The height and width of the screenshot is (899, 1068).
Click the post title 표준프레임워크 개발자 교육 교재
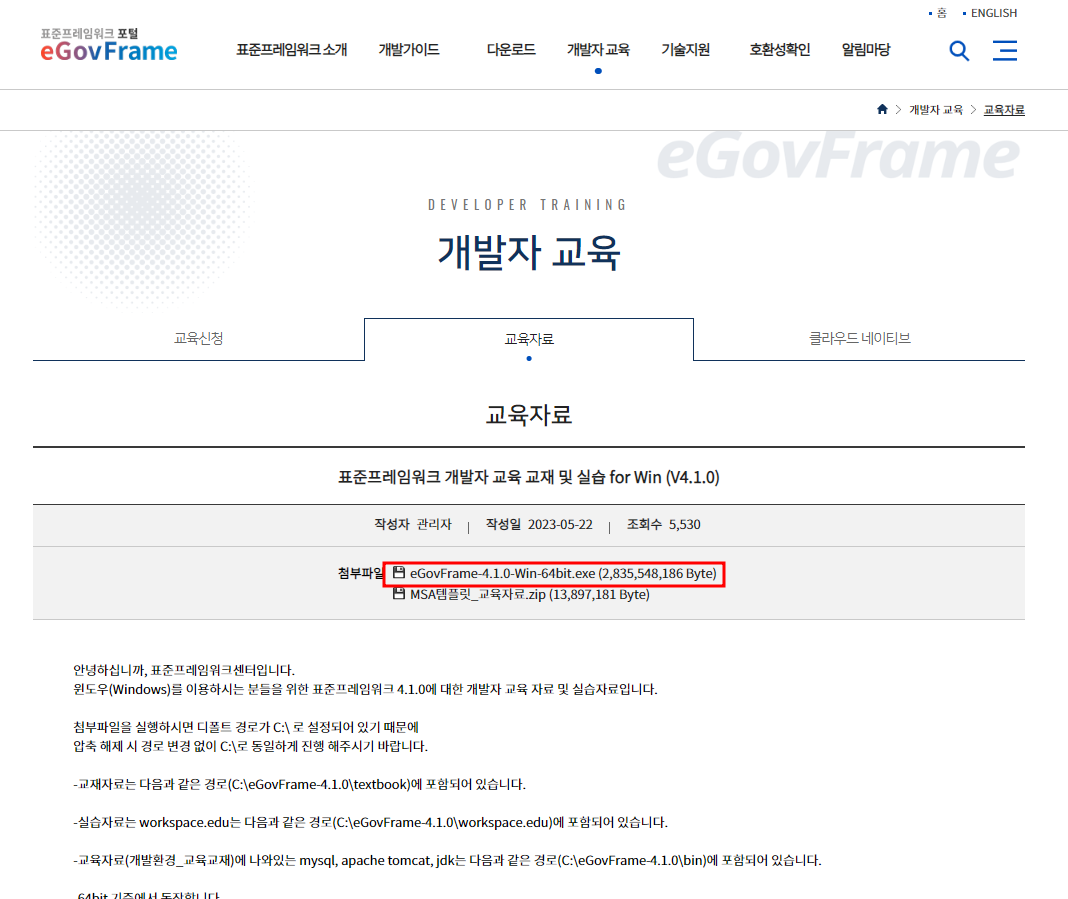529,477
